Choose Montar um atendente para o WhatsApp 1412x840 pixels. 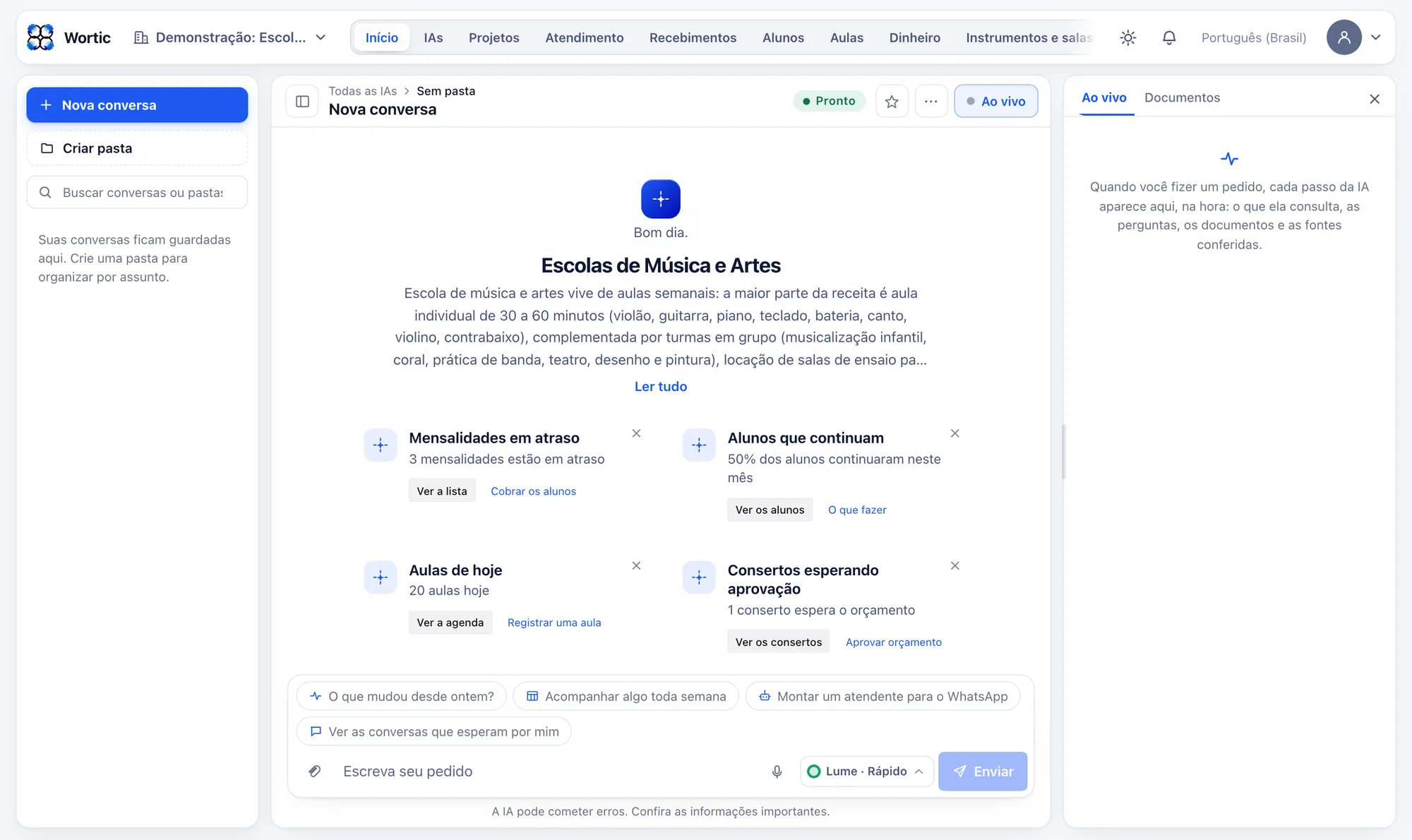click(882, 696)
